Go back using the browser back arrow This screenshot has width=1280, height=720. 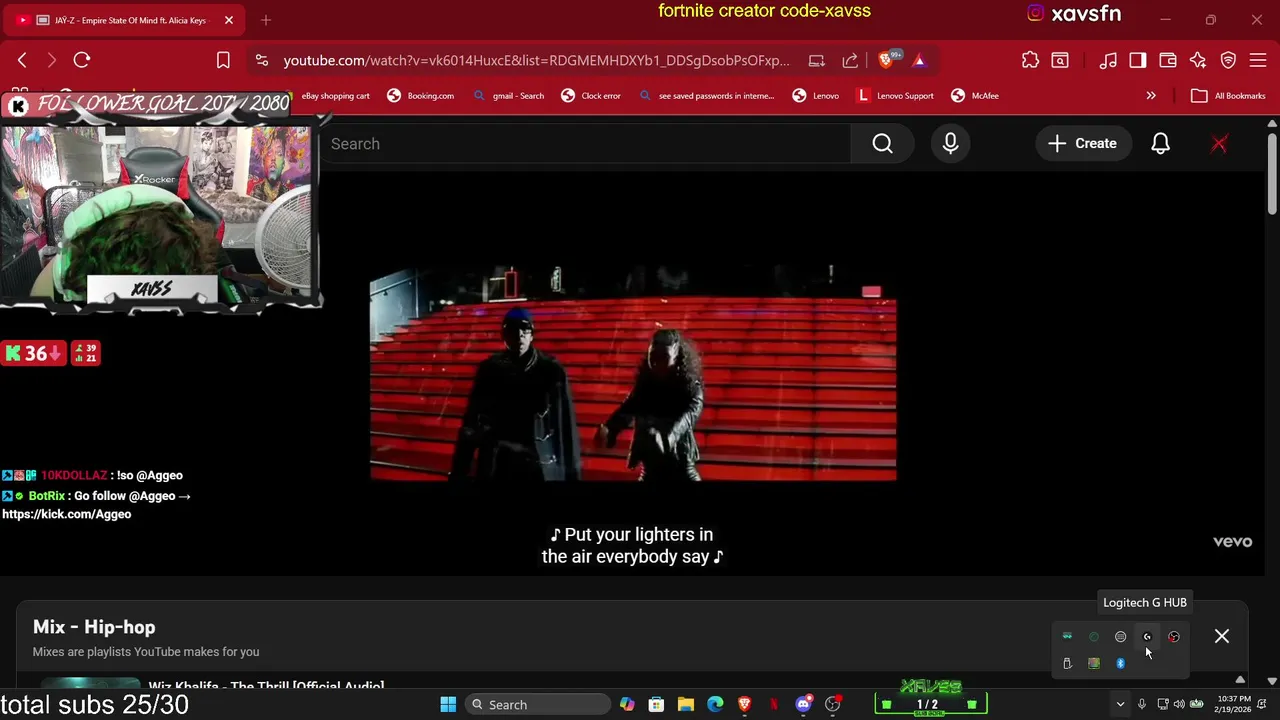22,60
